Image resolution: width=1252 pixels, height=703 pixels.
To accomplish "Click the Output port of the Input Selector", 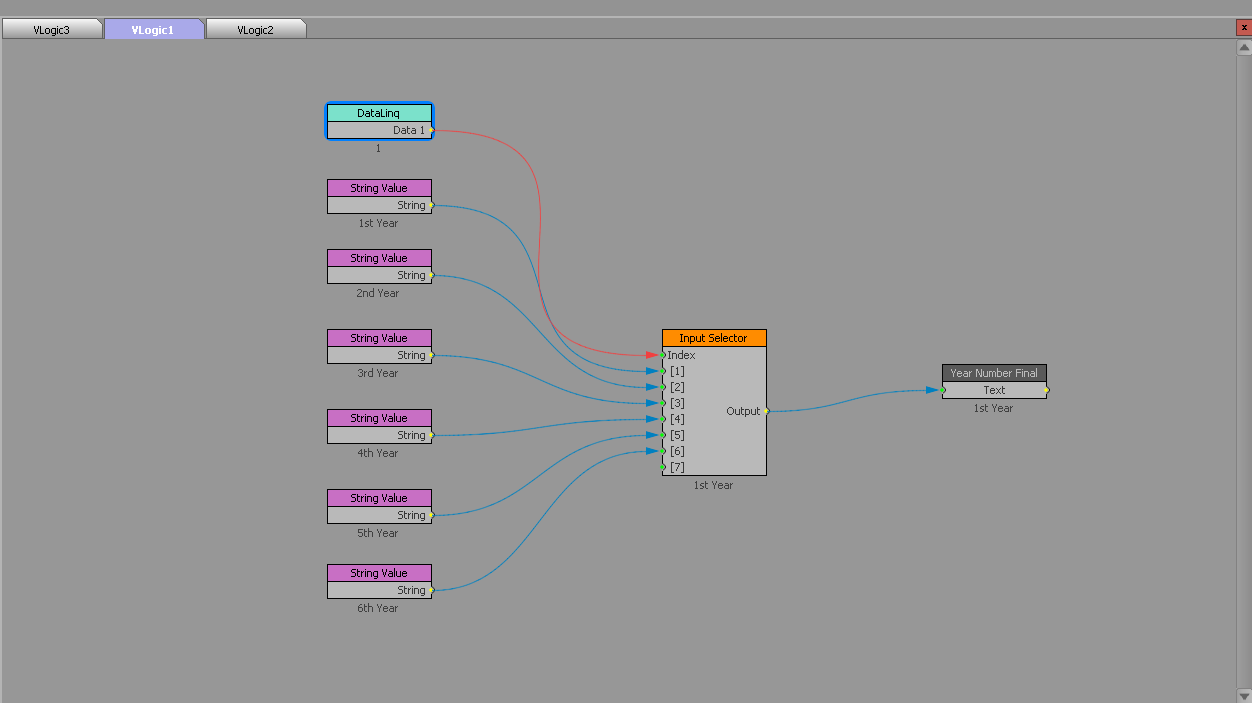I will [x=766, y=411].
